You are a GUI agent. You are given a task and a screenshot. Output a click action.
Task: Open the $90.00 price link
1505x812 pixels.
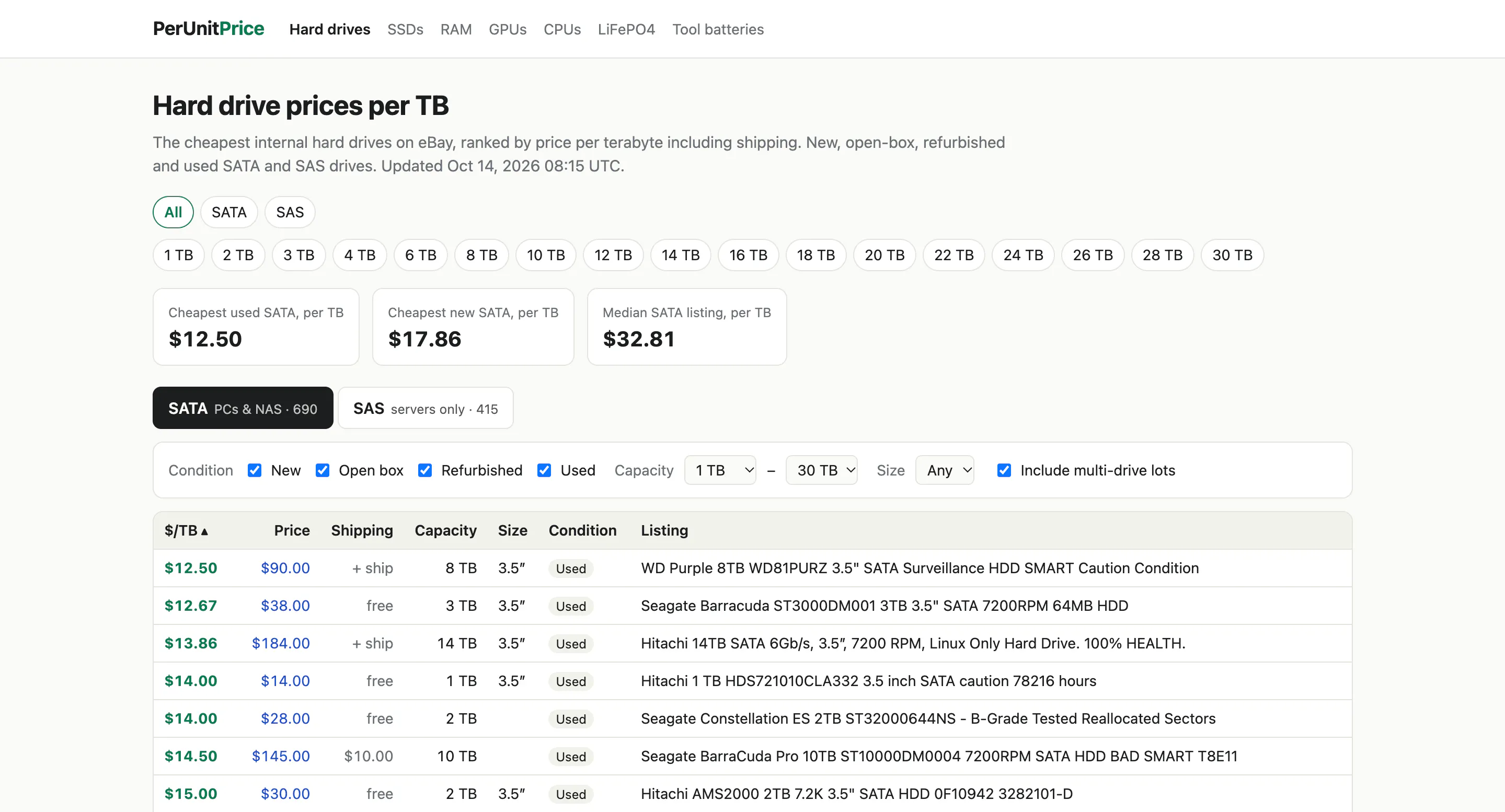point(285,568)
